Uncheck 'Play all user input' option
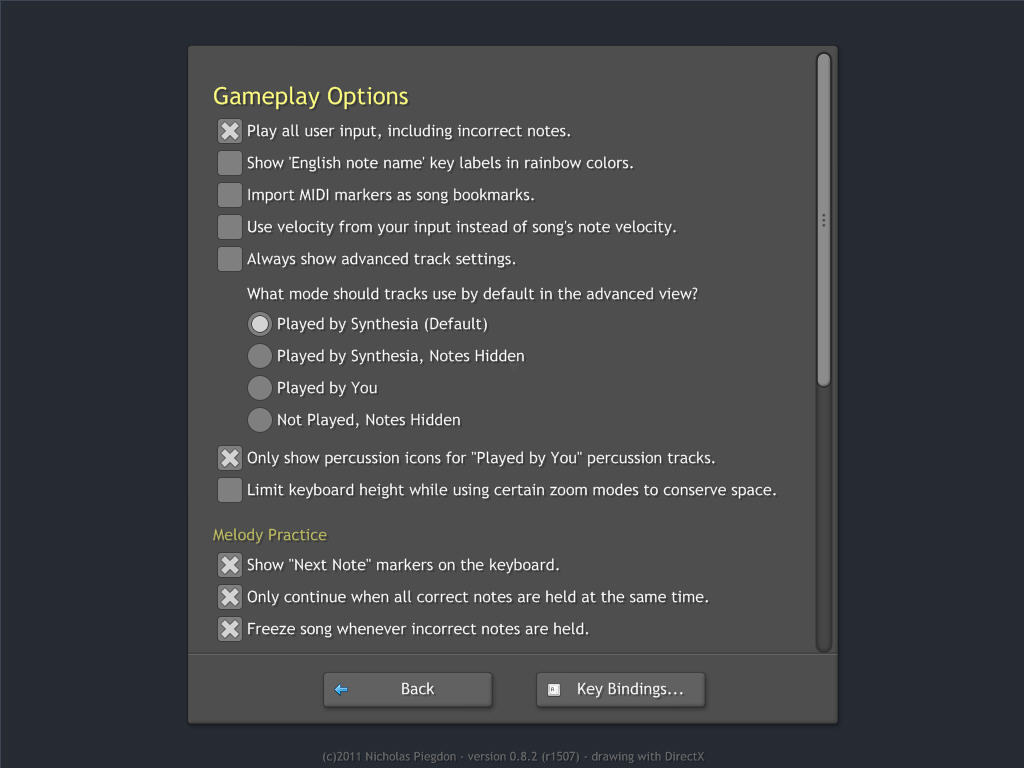Viewport: 1024px width, 768px height. pyautogui.click(x=230, y=131)
